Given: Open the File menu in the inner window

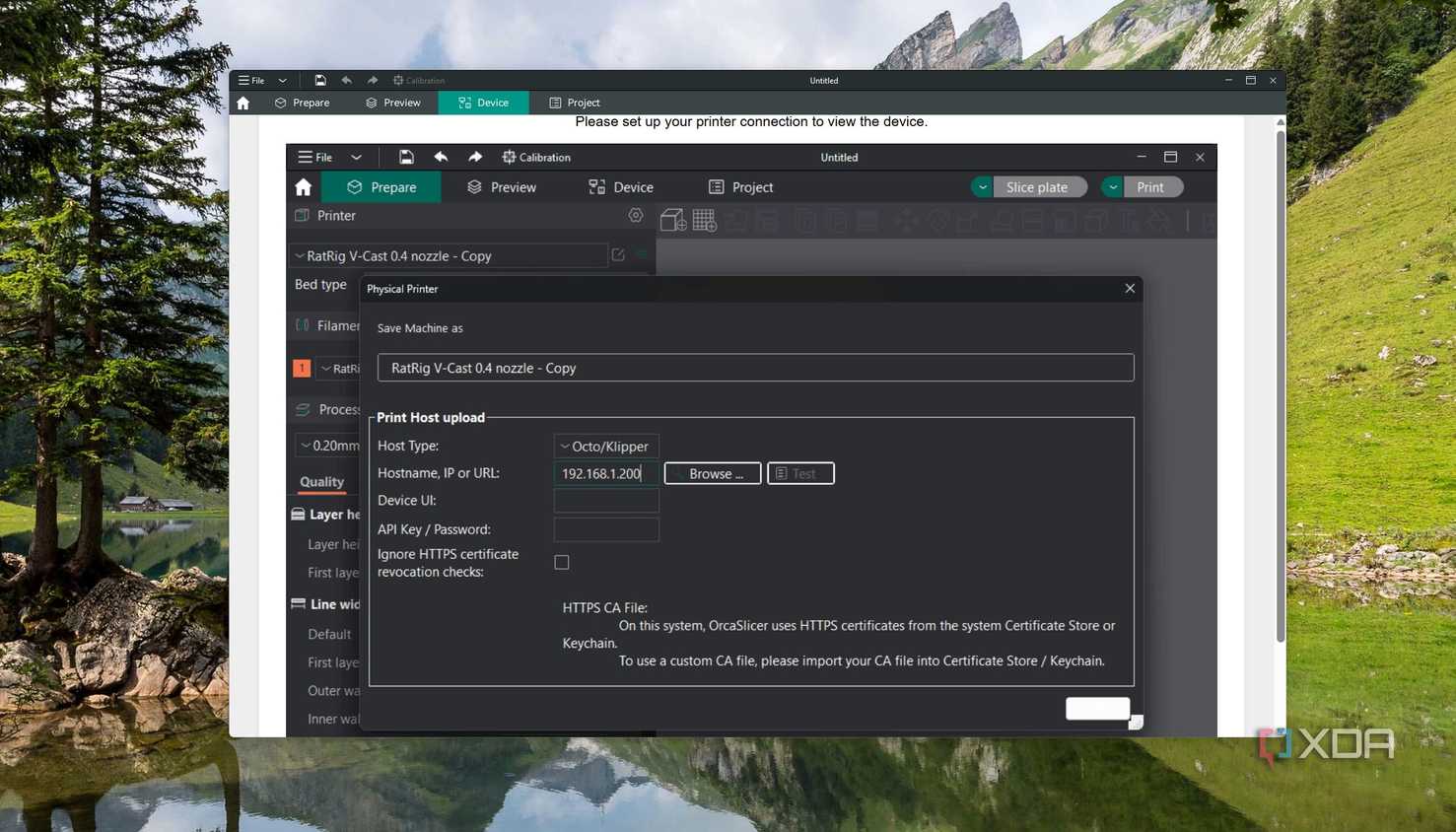Looking at the screenshot, I should click(x=315, y=157).
